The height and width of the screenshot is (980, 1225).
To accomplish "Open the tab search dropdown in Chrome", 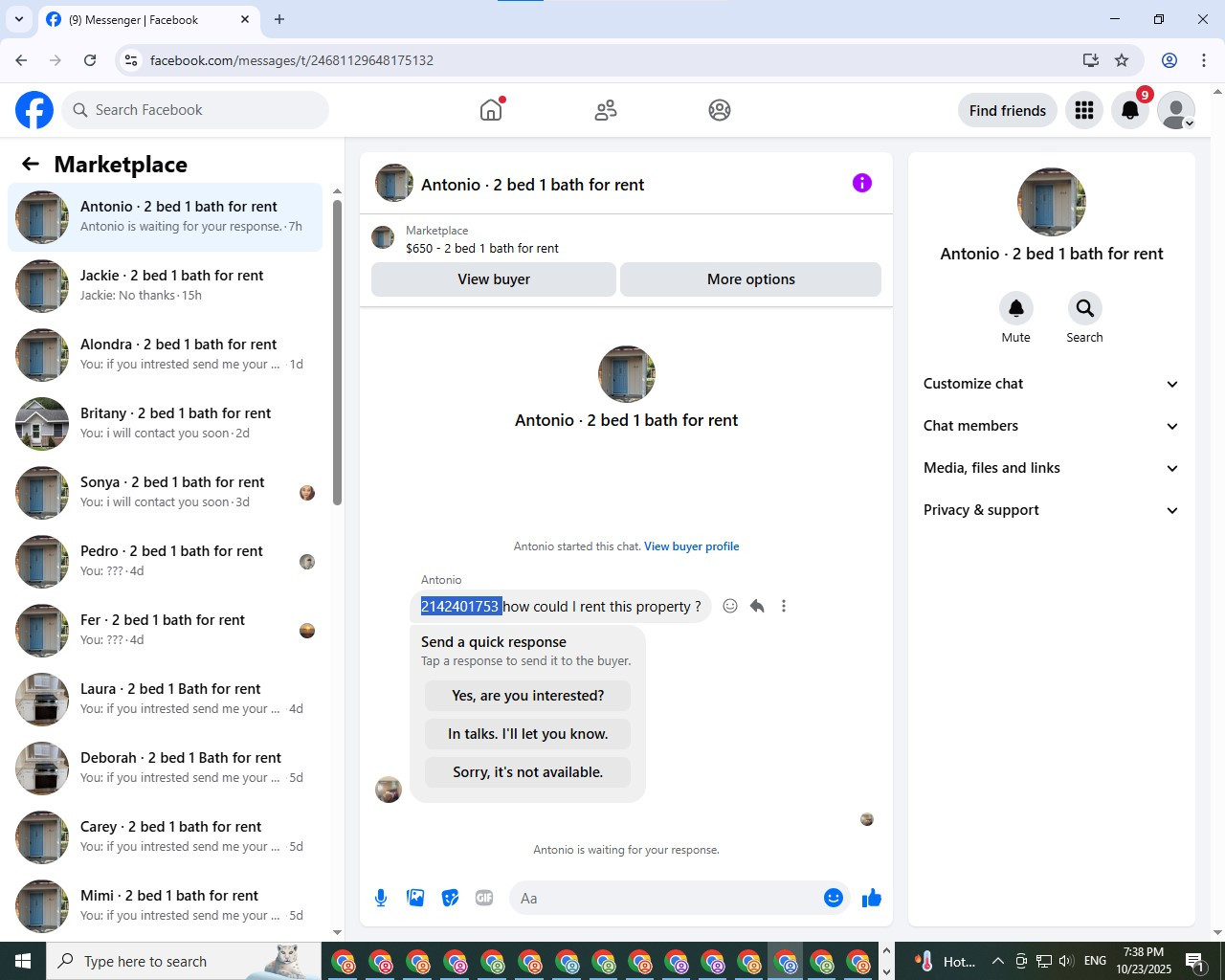I will point(18,19).
